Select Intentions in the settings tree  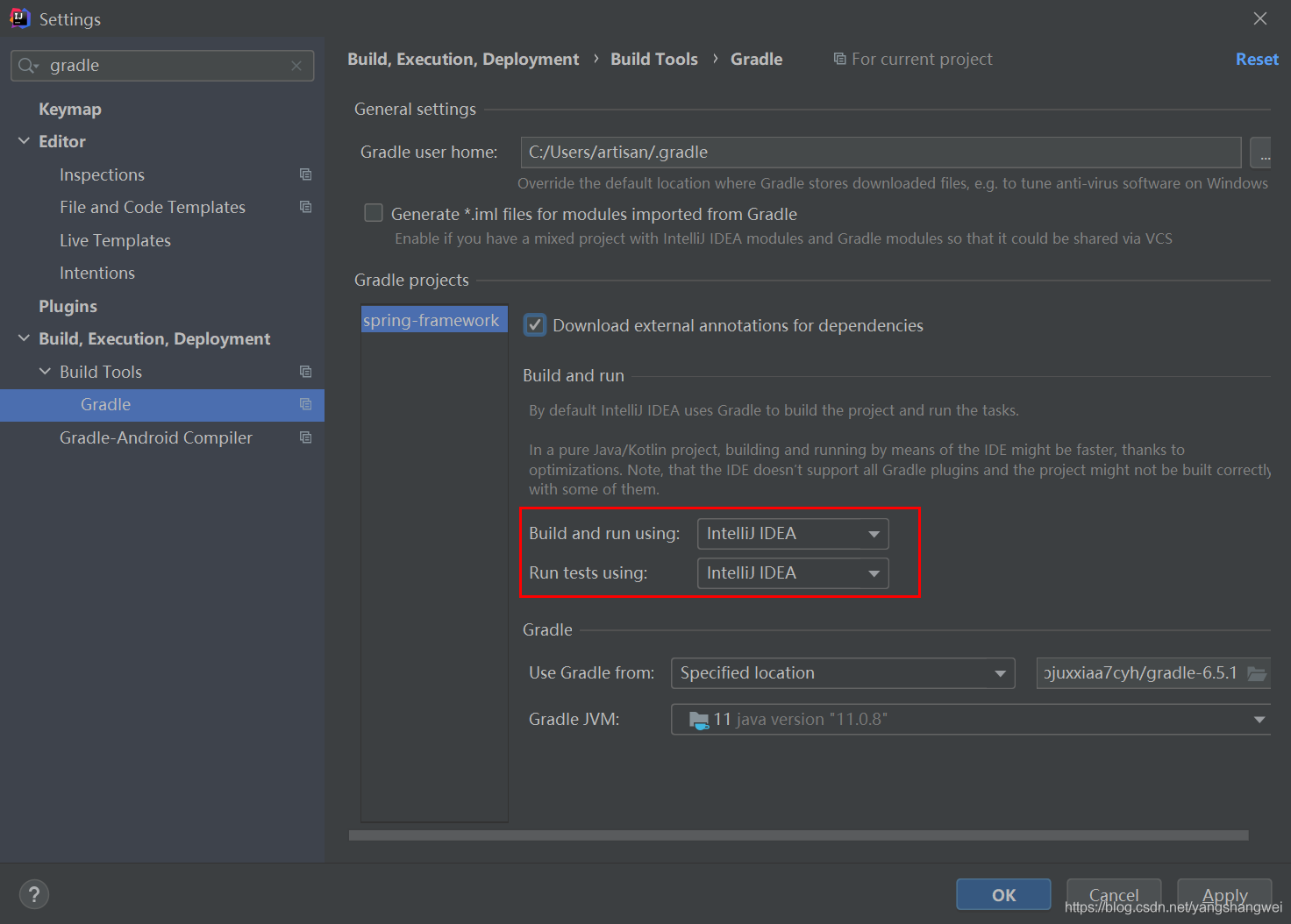pyautogui.click(x=97, y=273)
